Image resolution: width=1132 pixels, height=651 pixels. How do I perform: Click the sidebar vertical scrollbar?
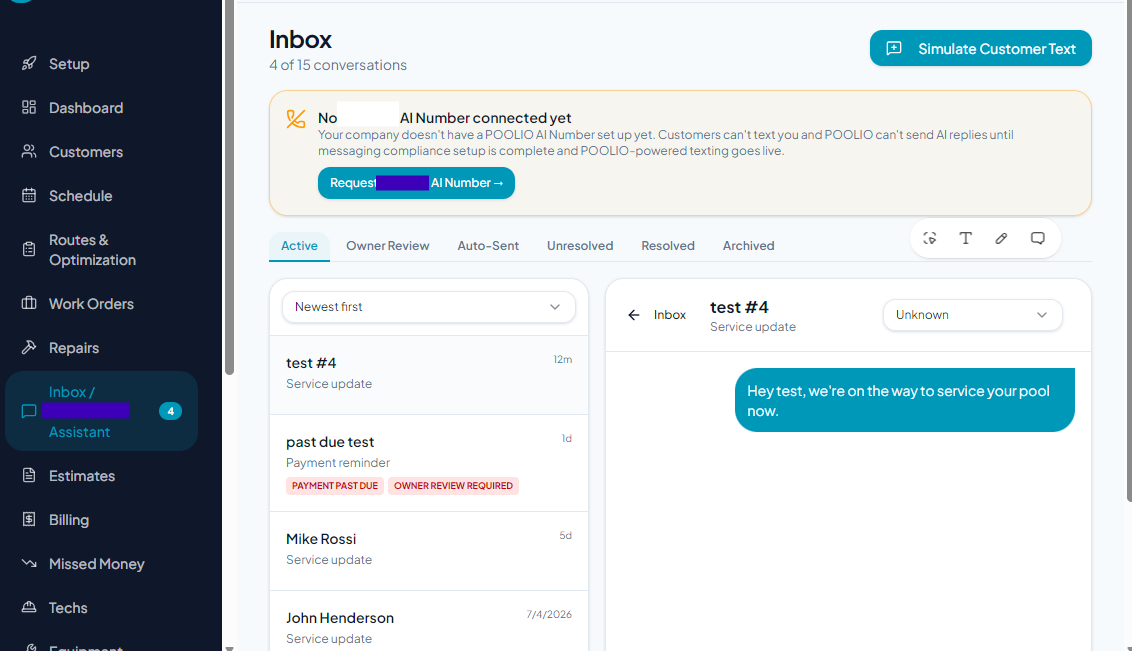pos(230,188)
